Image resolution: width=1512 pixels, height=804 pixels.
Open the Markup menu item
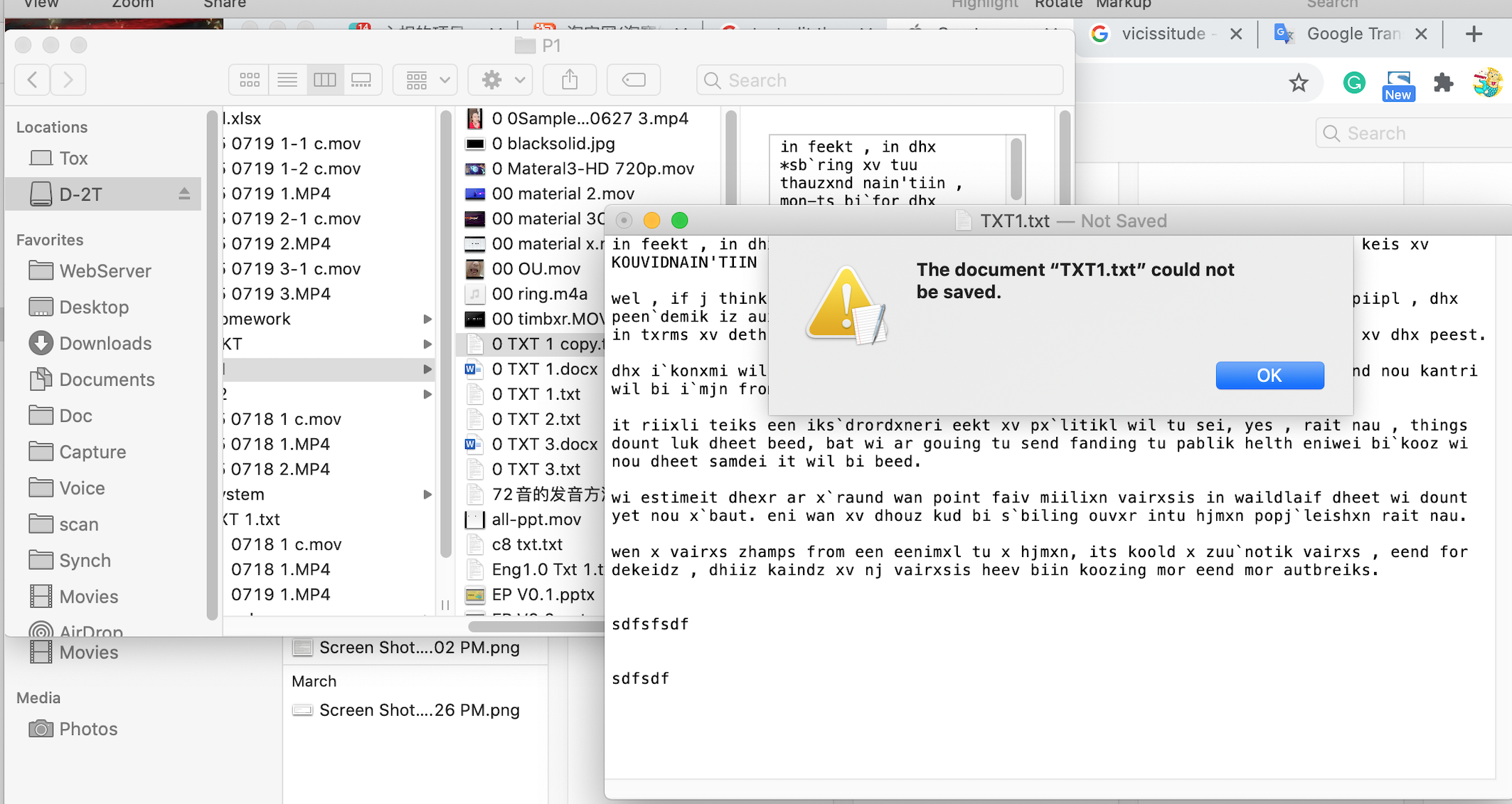point(1123,4)
